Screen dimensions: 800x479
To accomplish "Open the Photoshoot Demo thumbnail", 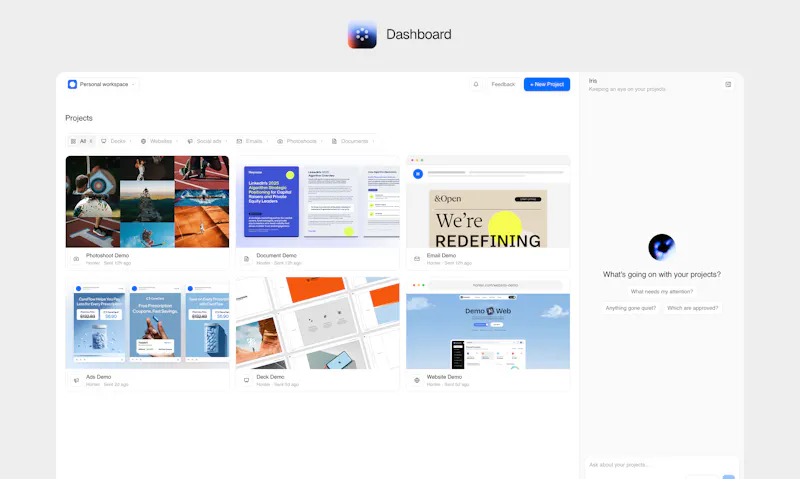I will pos(147,201).
